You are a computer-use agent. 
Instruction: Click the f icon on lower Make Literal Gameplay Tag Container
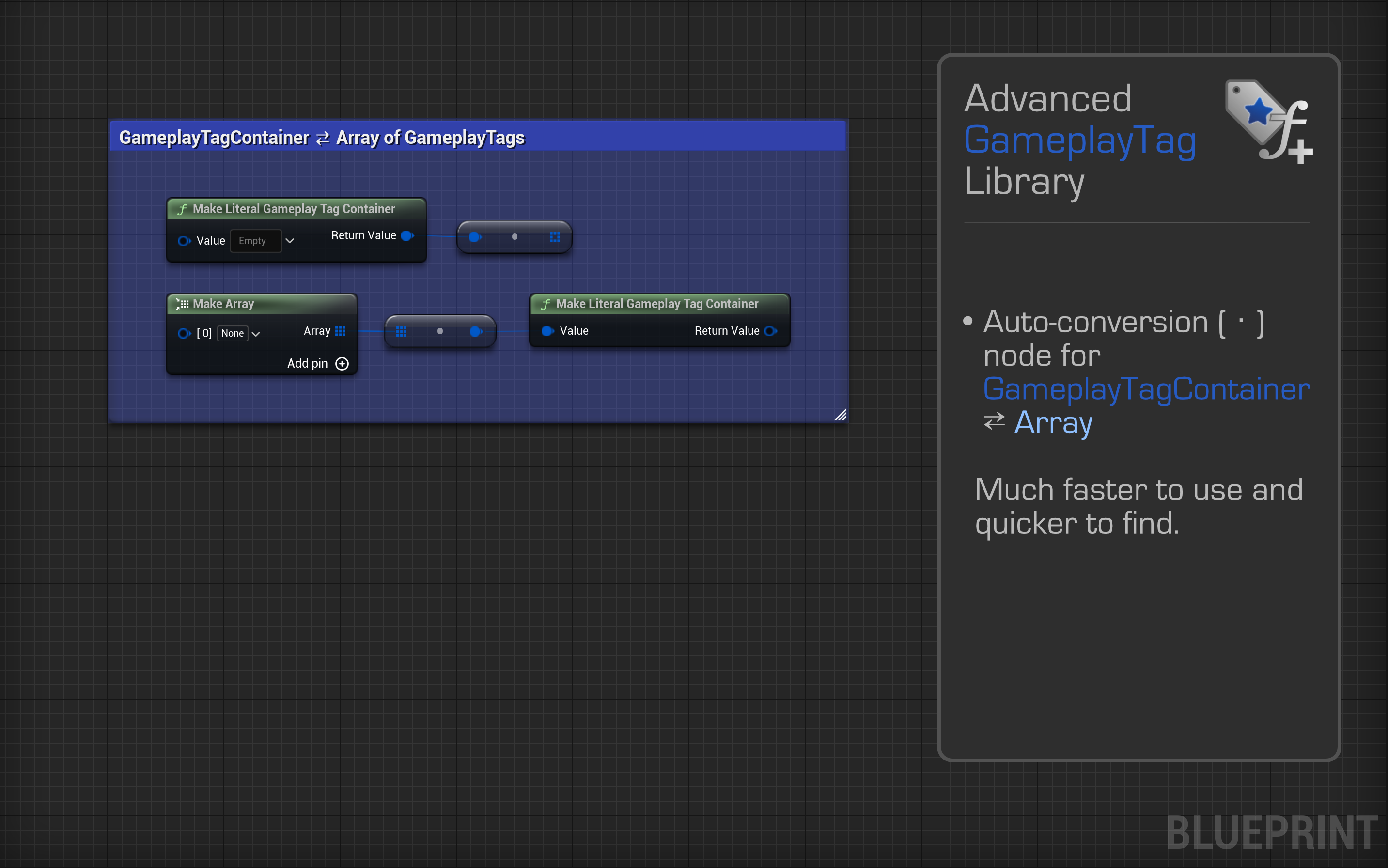pos(546,304)
